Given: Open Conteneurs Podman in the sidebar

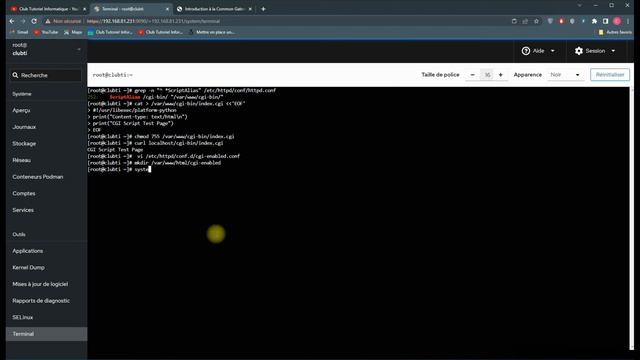Looking at the screenshot, I should 38,177.
